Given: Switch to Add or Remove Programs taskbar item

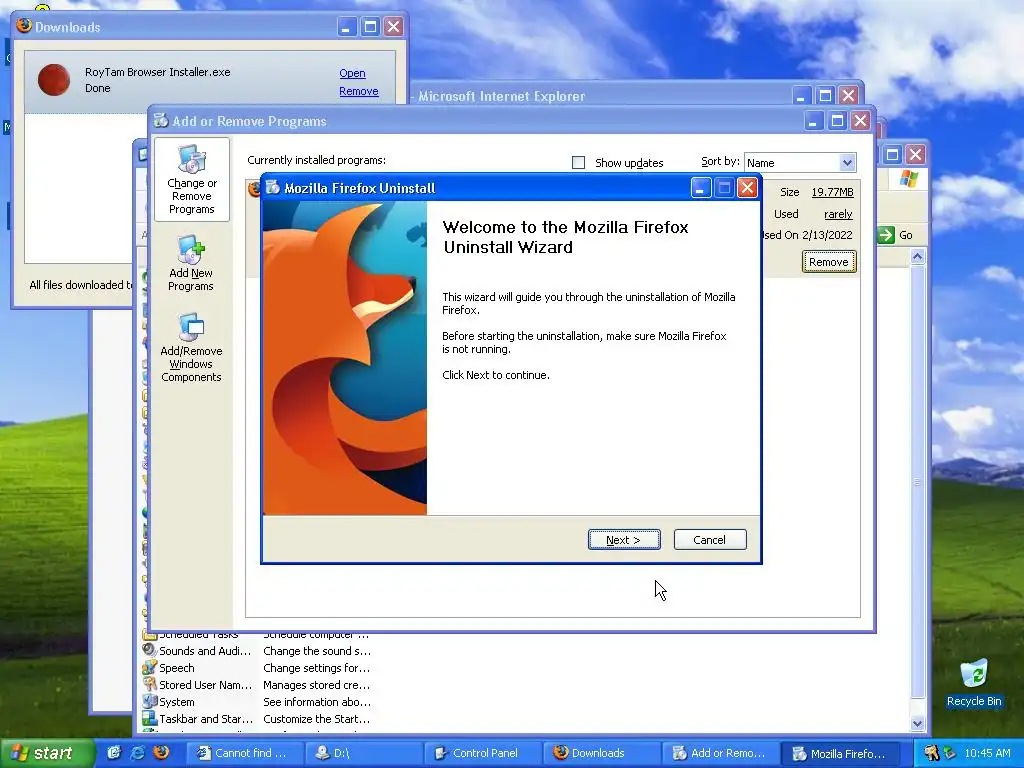Looking at the screenshot, I should (x=720, y=753).
